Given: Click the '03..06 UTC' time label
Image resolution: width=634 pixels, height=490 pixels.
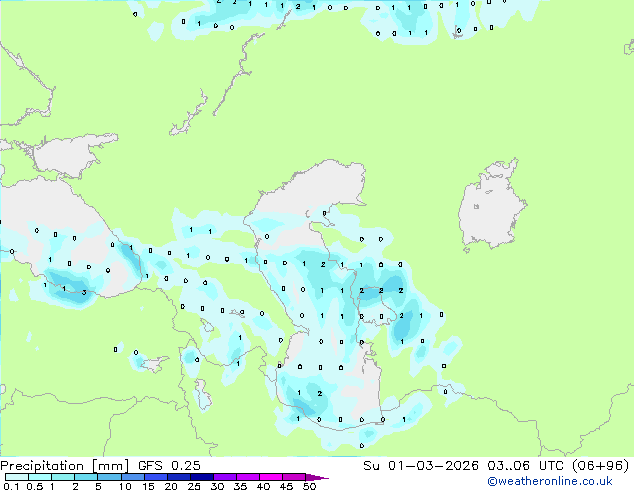Looking at the screenshot, I should 525,466.
